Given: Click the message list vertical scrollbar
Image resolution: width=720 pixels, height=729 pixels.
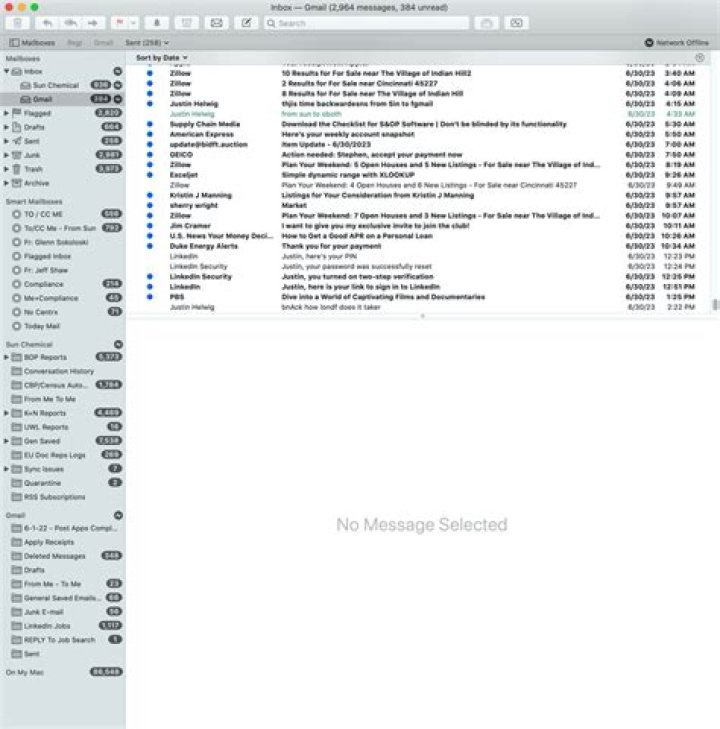Looking at the screenshot, I should coord(715,305).
